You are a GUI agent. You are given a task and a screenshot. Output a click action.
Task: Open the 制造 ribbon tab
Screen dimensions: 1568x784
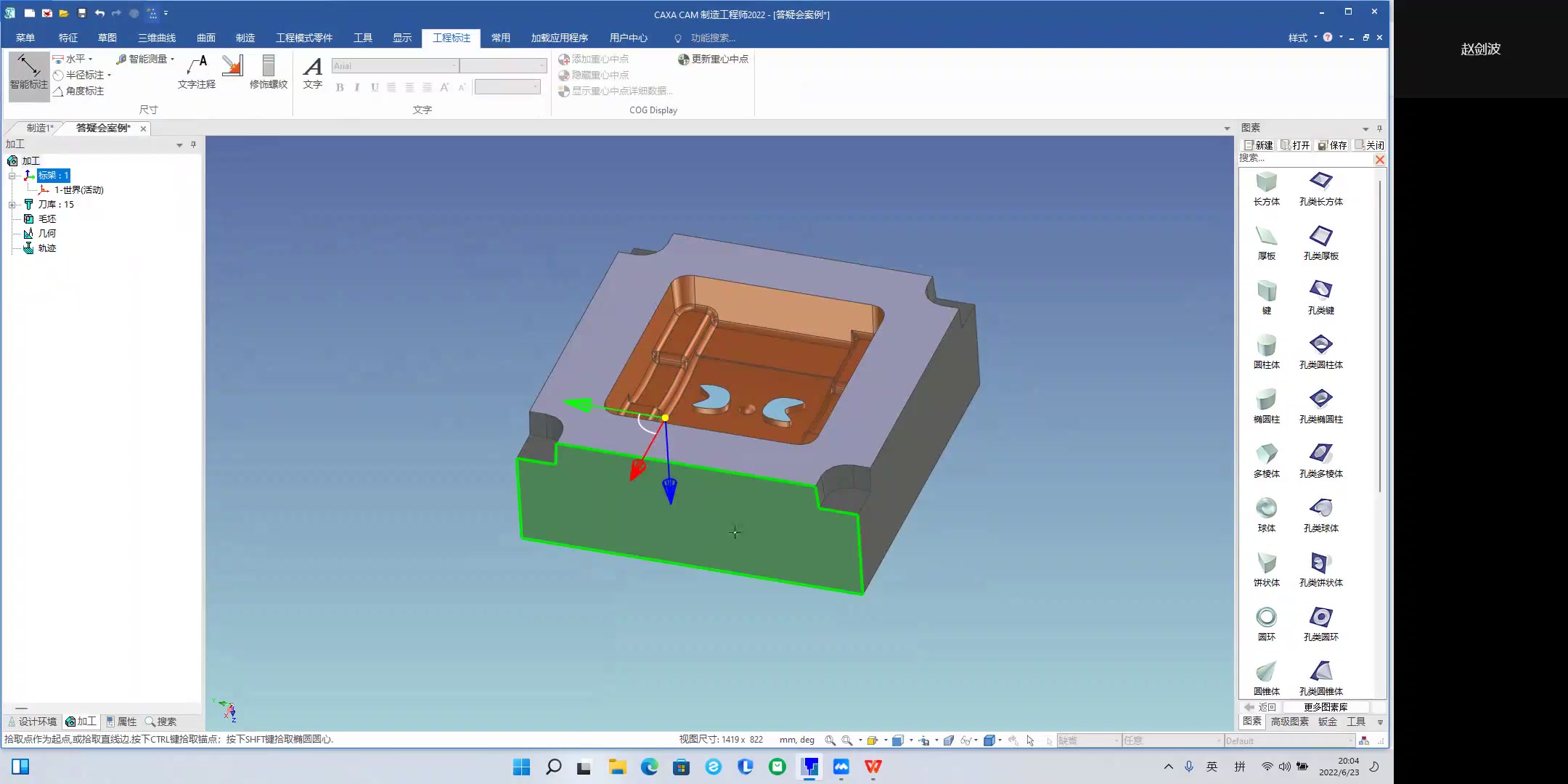245,38
